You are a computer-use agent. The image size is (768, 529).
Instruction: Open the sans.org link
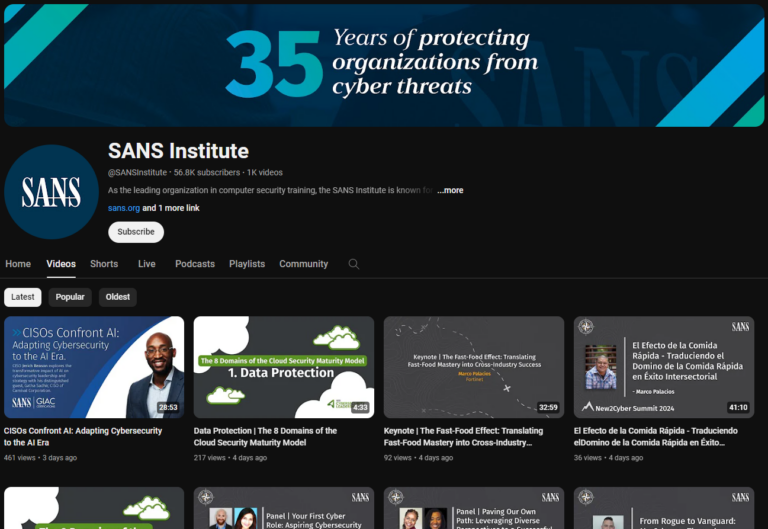click(123, 208)
